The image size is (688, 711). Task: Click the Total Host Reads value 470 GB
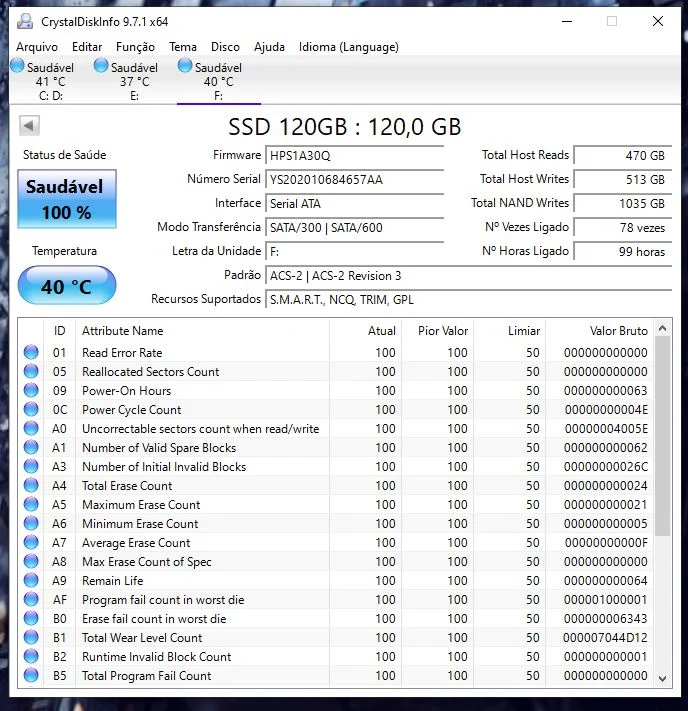(623, 156)
